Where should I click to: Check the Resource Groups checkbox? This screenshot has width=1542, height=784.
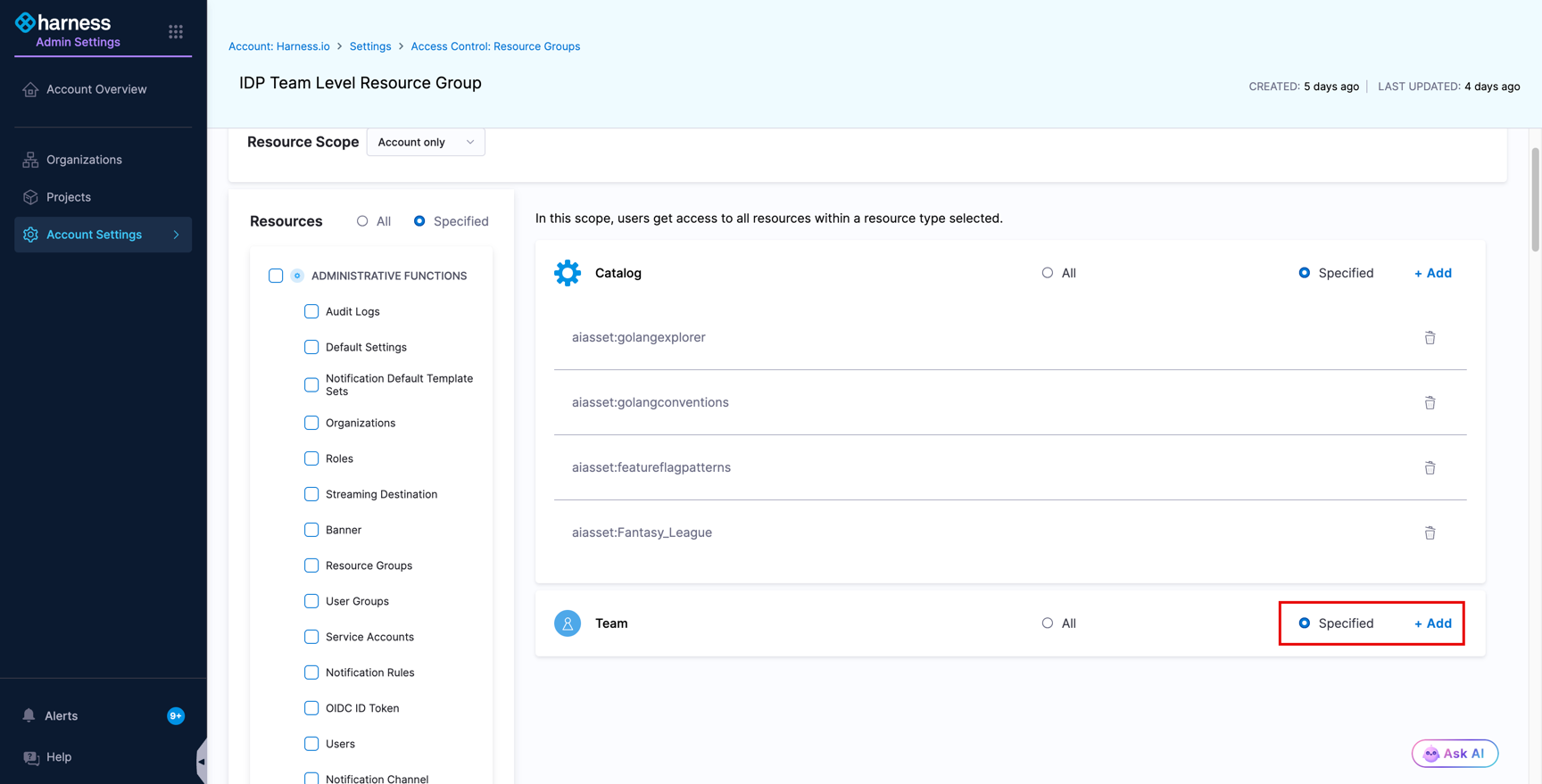click(311, 565)
